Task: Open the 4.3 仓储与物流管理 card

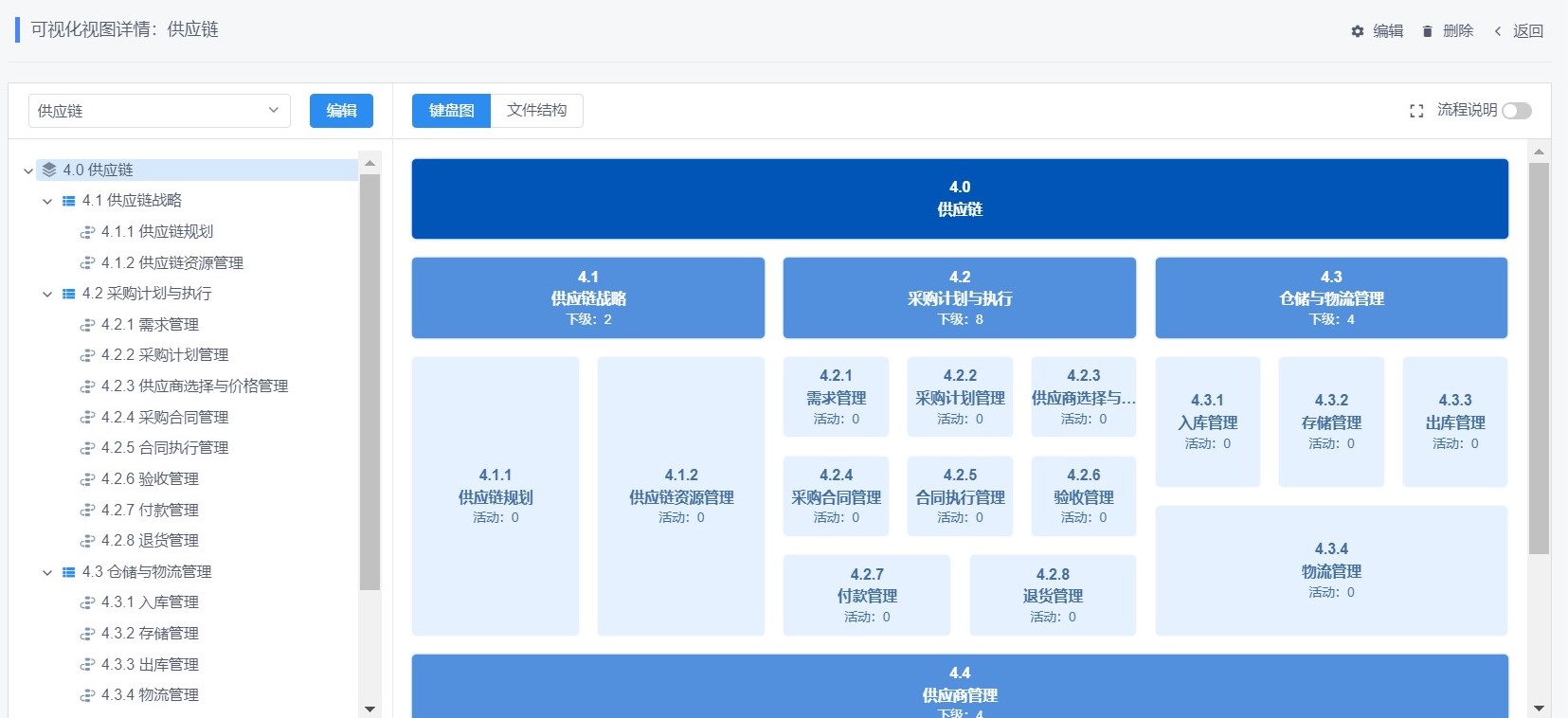Action: pos(1331,297)
